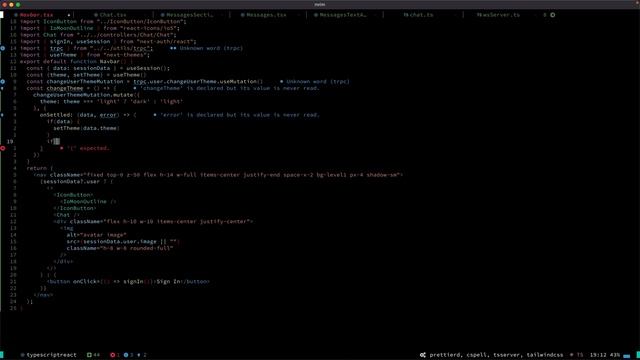640x360 pixels.
Task: Click the hint sign beside the onSettled line
Action: [2, 115]
